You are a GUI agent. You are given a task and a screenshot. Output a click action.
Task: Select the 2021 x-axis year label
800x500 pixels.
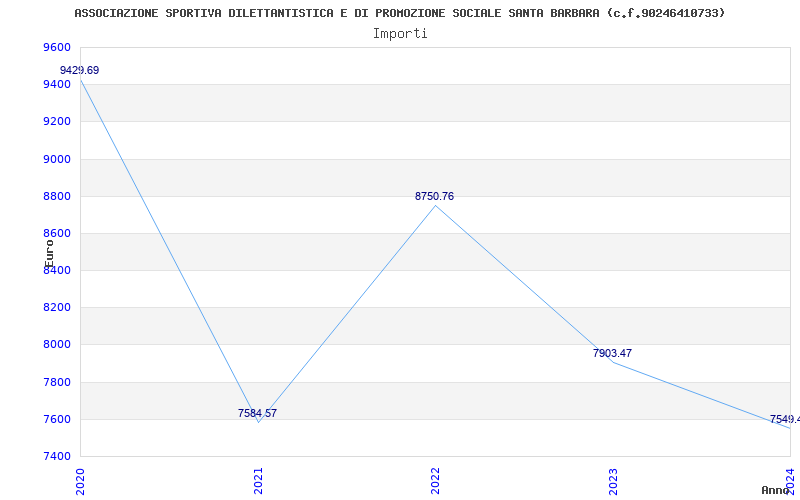(258, 481)
